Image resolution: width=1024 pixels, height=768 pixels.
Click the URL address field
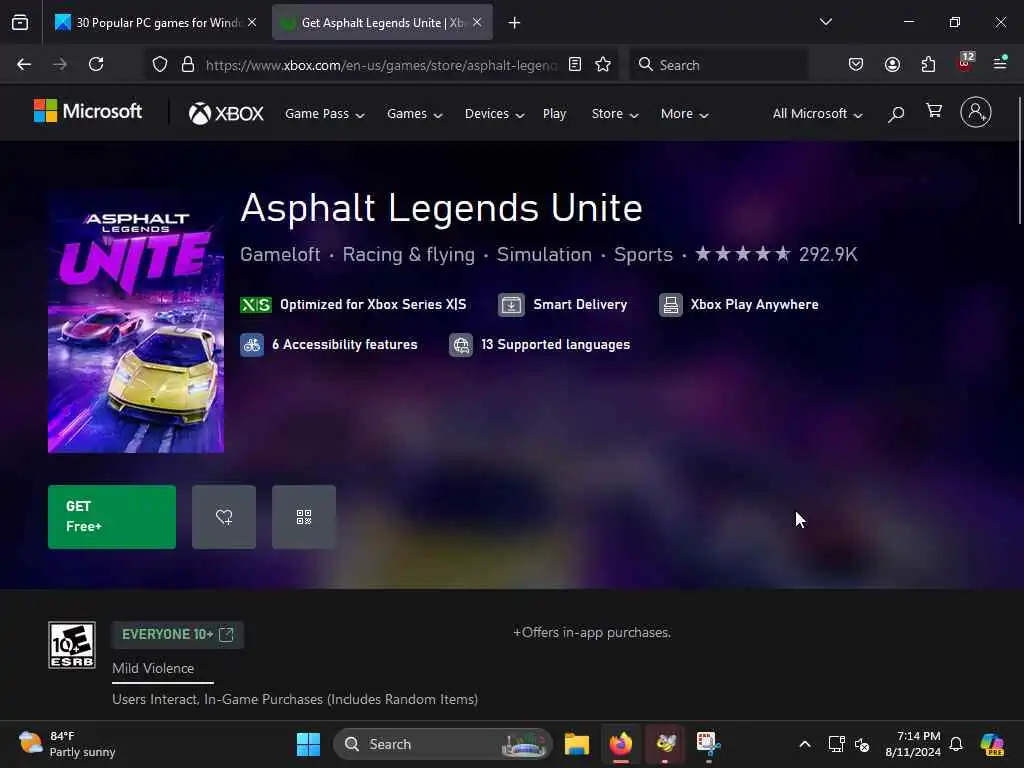(x=381, y=65)
